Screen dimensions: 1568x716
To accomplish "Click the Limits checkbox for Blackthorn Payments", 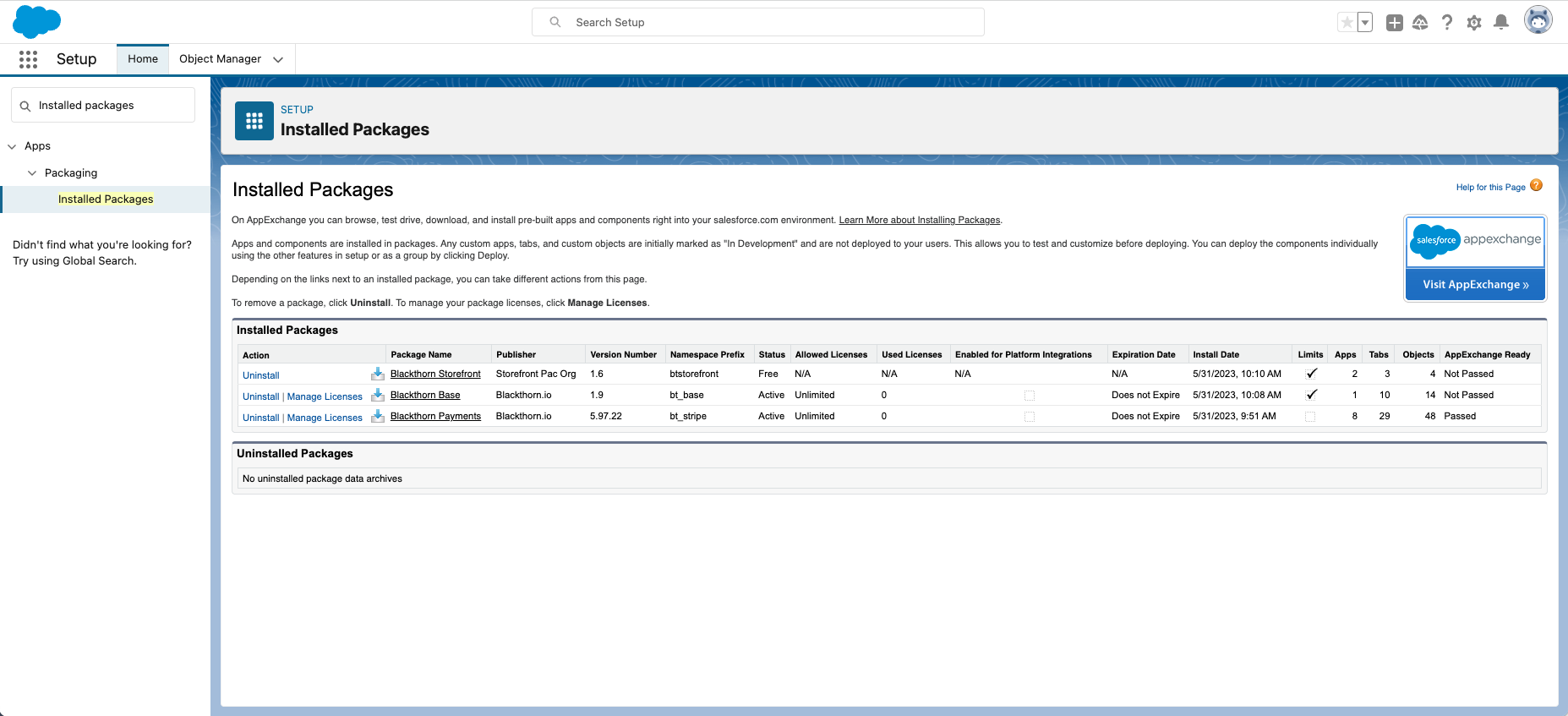I will pyautogui.click(x=1310, y=417).
